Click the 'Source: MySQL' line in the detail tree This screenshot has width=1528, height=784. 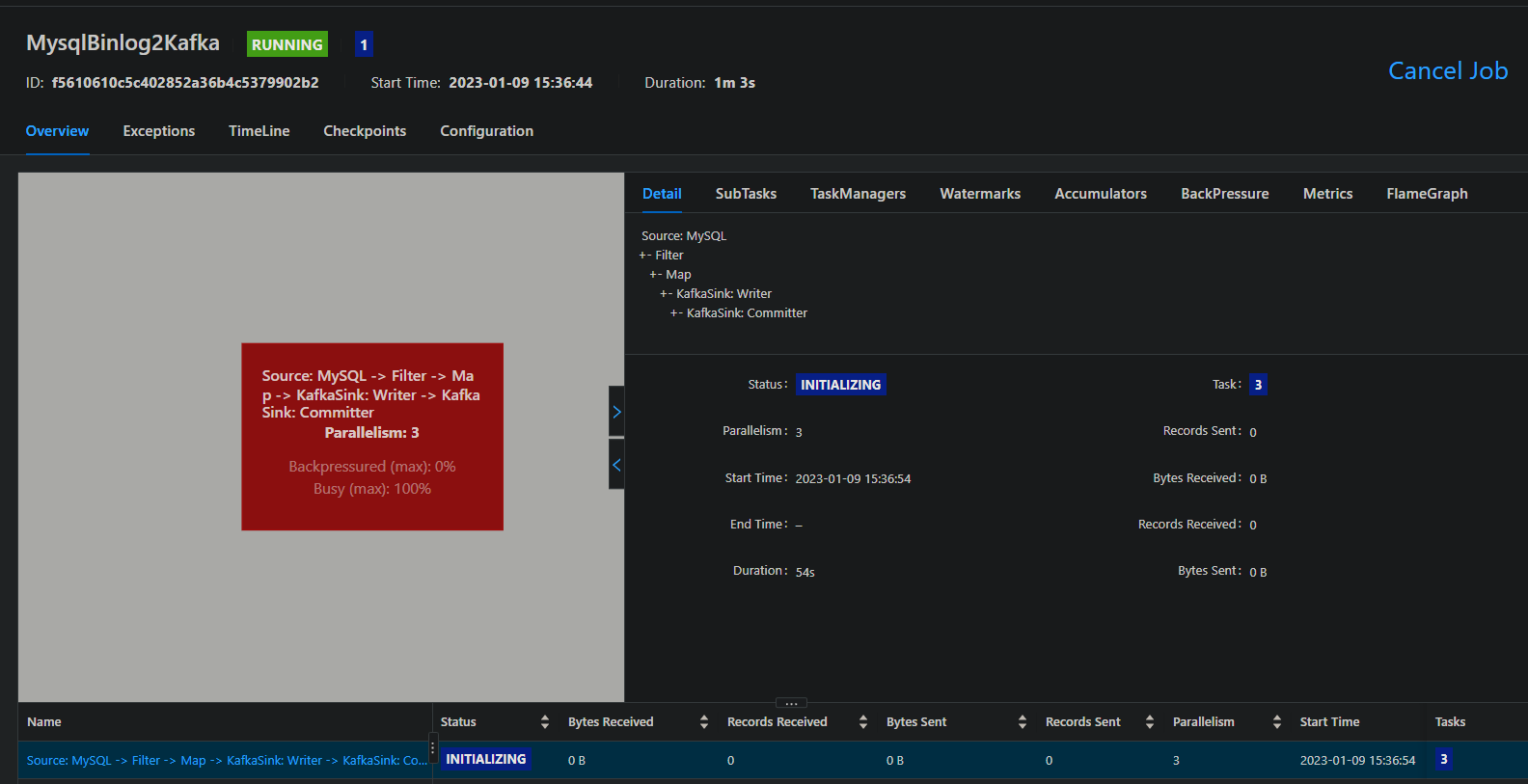click(x=684, y=236)
